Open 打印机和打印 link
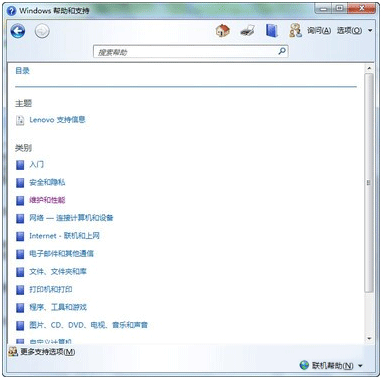 coord(51,289)
